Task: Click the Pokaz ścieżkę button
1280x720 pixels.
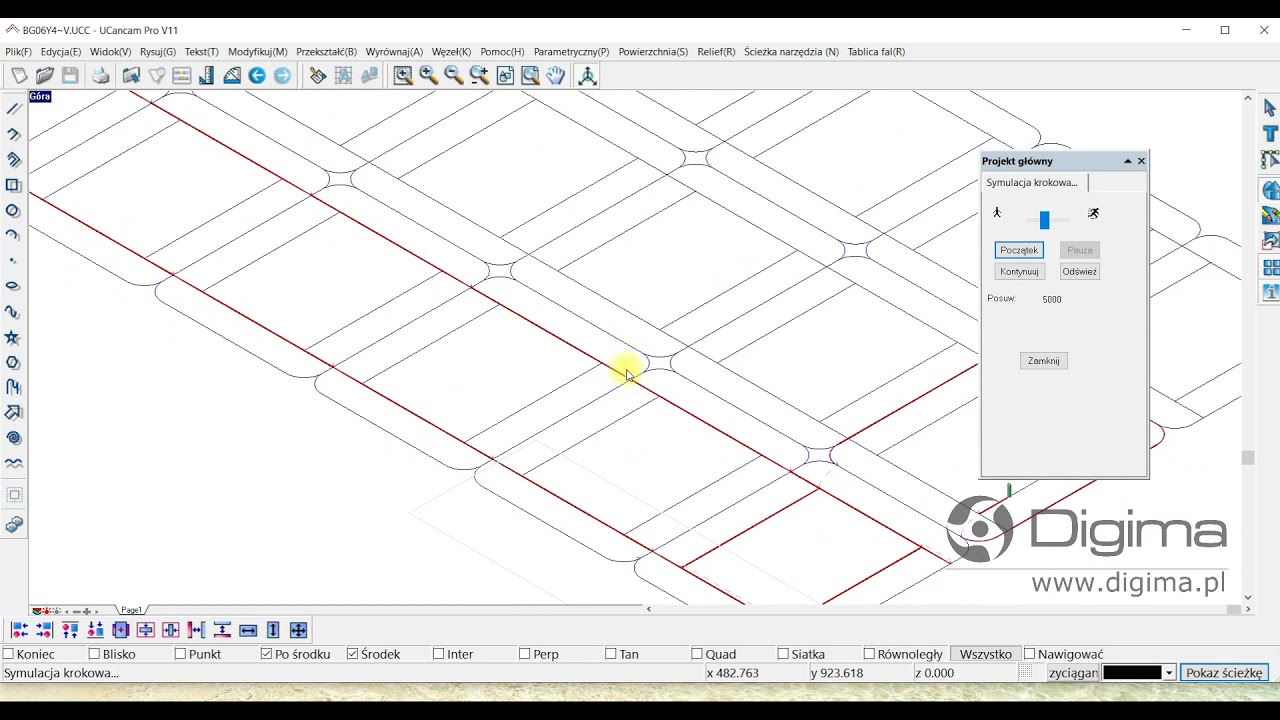Action: (x=1224, y=673)
